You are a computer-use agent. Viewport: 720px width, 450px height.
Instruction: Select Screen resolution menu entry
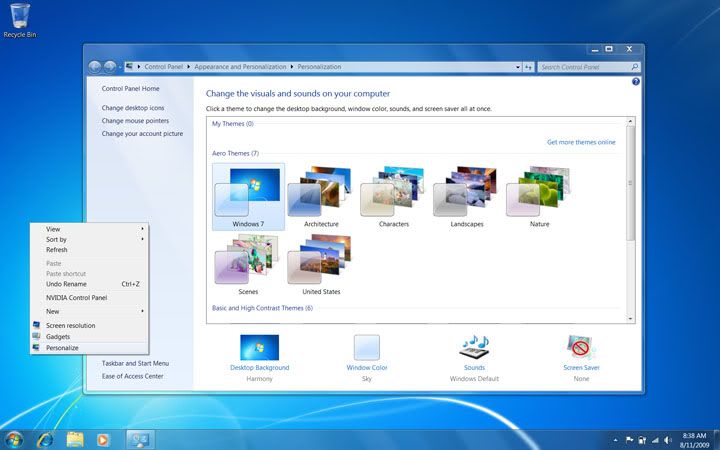tap(90, 325)
